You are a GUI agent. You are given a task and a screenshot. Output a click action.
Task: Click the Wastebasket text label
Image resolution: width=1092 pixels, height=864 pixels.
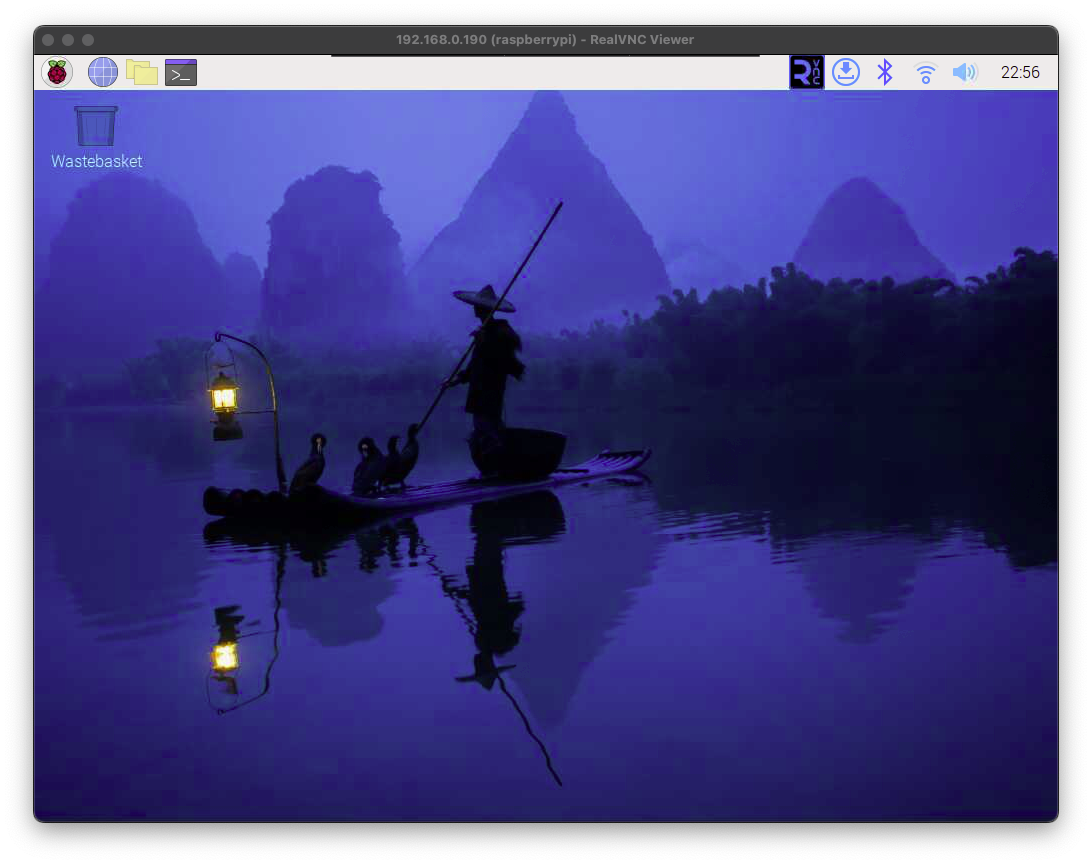pyautogui.click(x=97, y=161)
